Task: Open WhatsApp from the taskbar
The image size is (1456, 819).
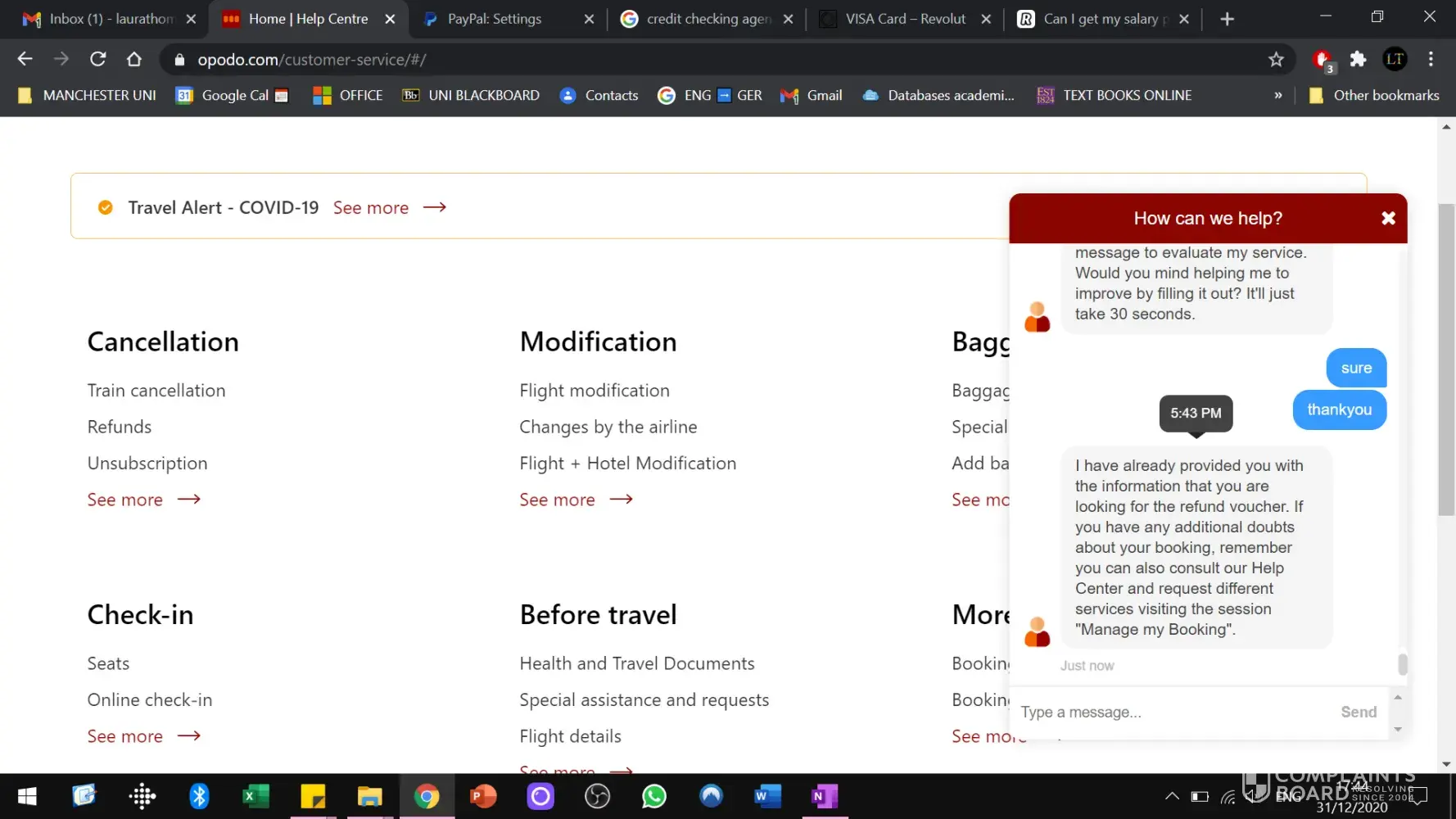Action: point(653,796)
